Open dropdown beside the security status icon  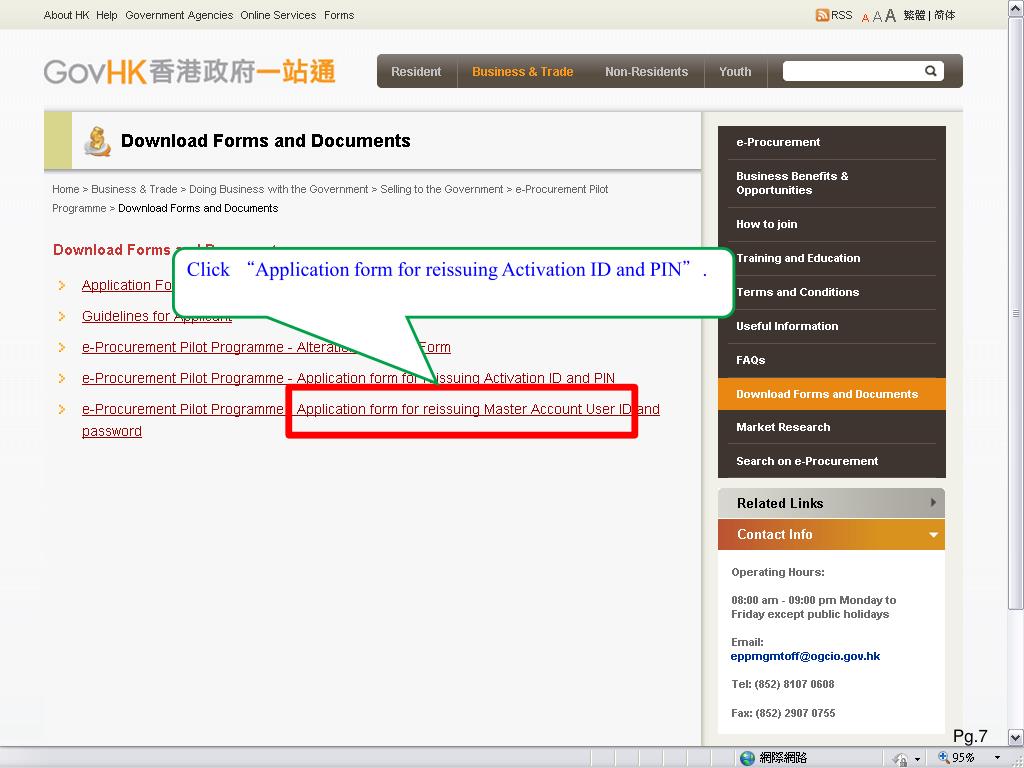tap(918, 759)
